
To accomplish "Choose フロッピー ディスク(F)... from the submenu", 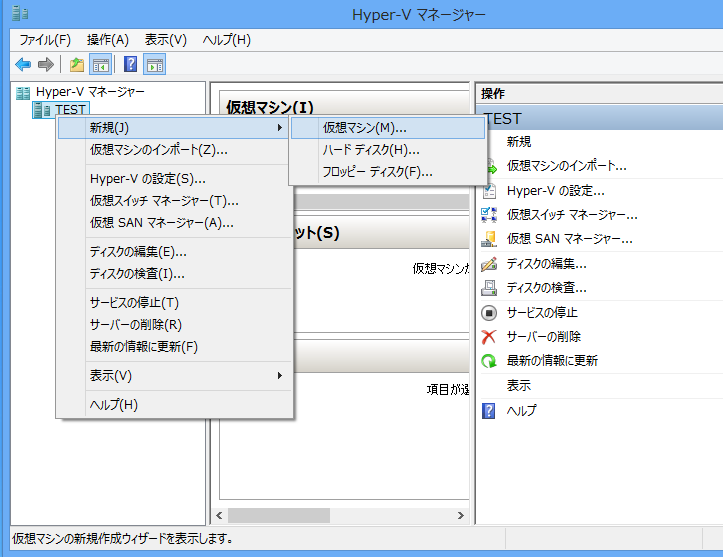I will (388, 172).
